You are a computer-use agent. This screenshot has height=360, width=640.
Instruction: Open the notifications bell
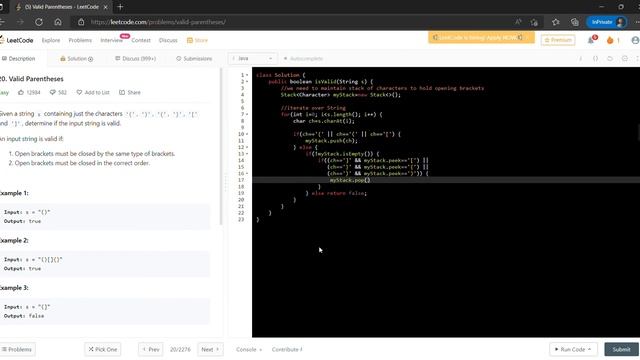[591, 40]
